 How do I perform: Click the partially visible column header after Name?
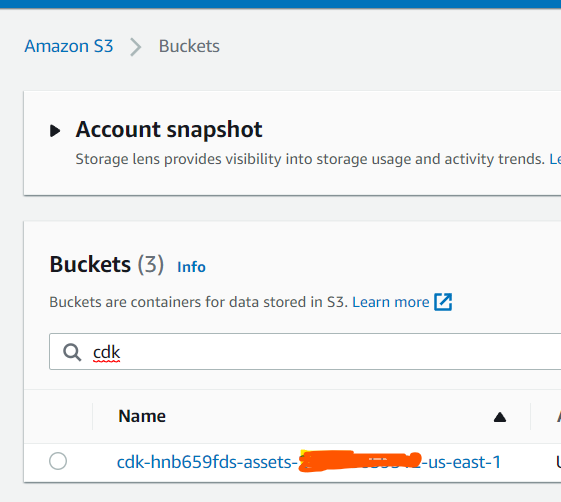point(558,416)
